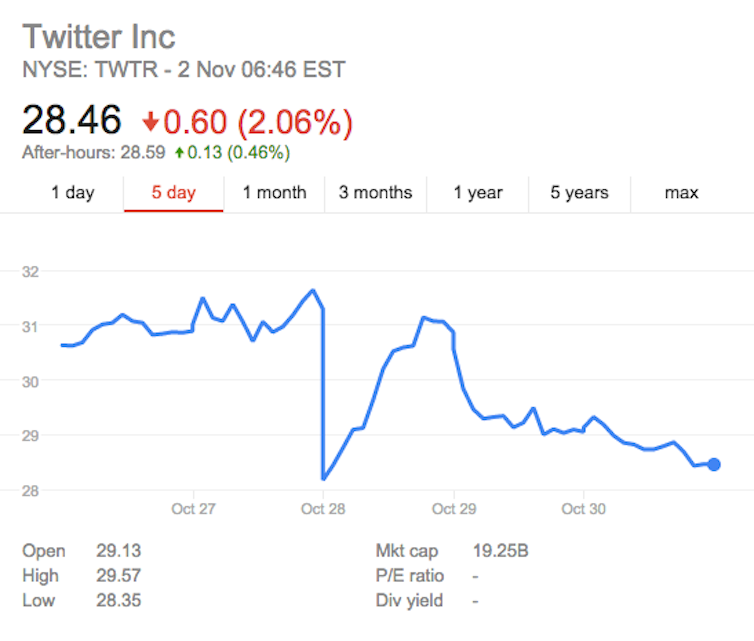Screen dimensions: 754x641
Task: Open the 1 month range tab
Action: coord(274,193)
